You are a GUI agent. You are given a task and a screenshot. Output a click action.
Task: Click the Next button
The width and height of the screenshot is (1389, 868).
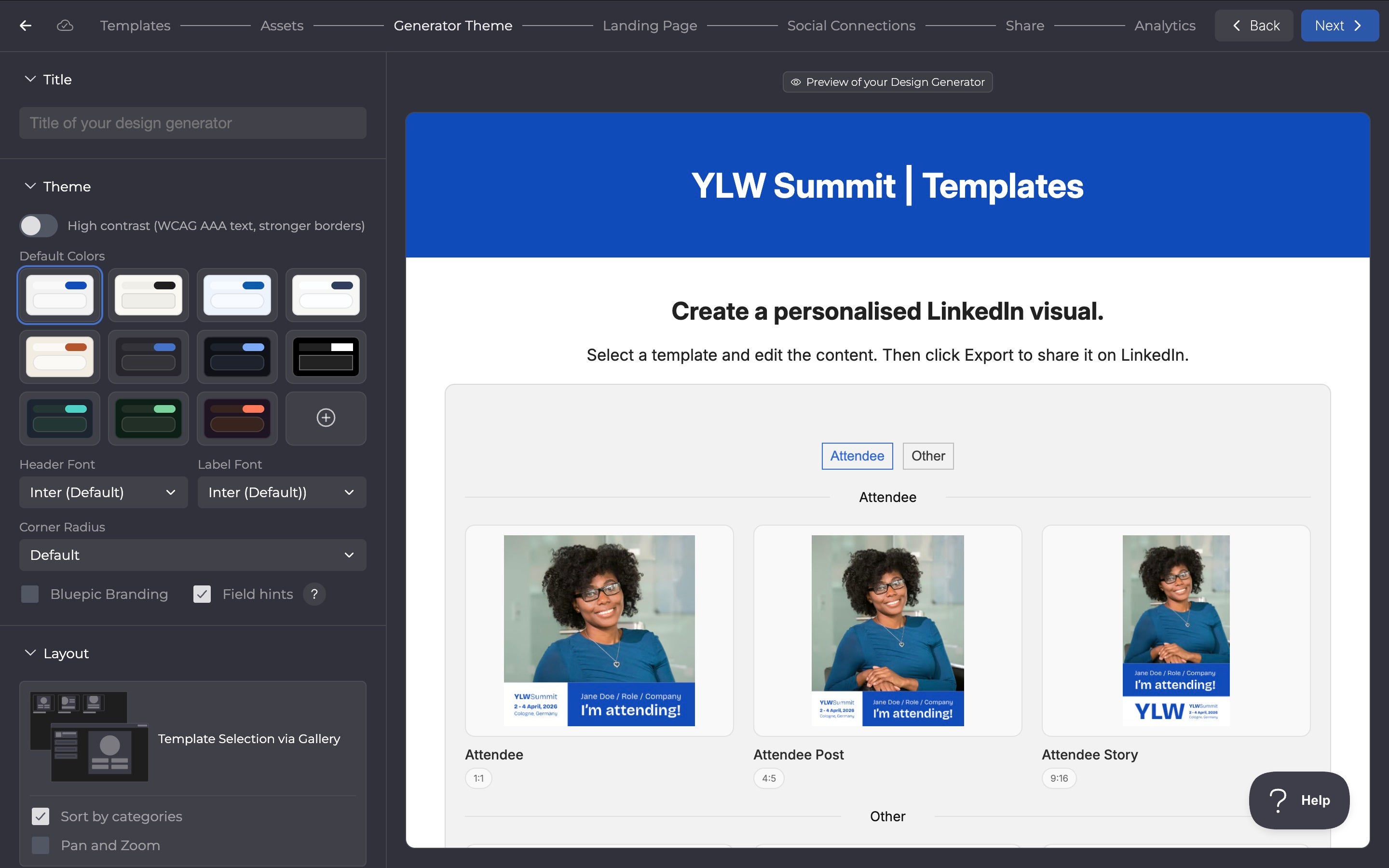(x=1340, y=25)
